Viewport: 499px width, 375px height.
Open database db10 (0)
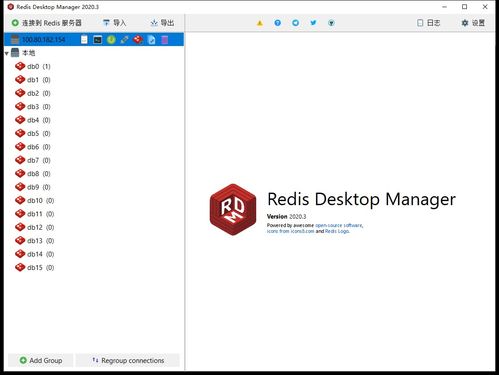pyautogui.click(x=35, y=200)
